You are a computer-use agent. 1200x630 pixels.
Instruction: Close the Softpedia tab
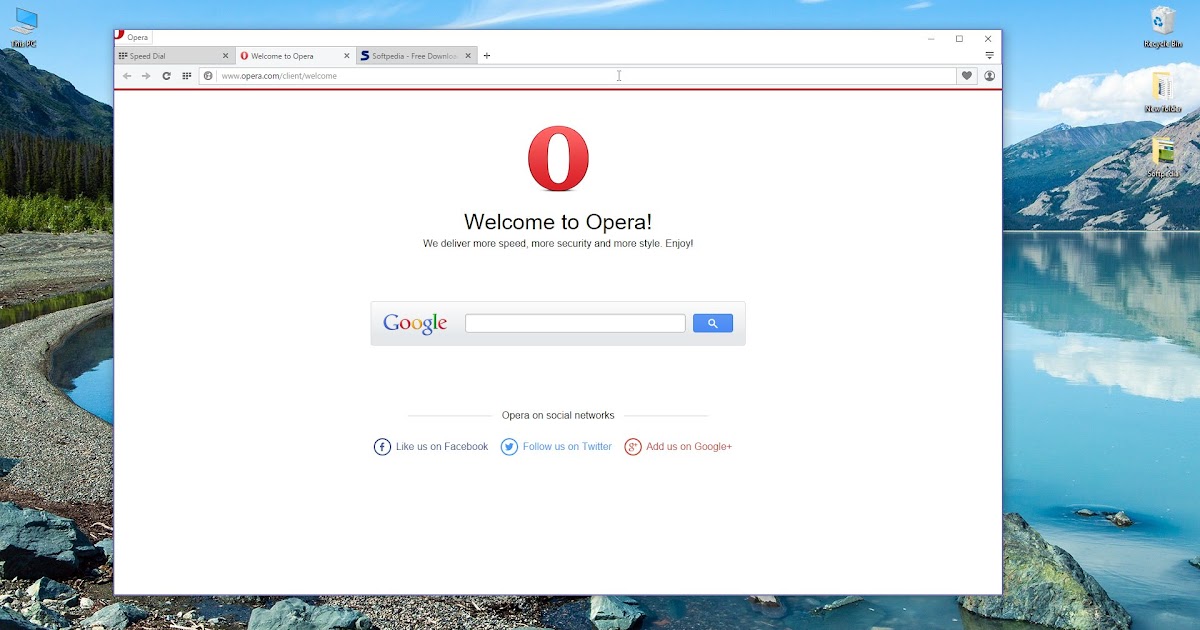pyautogui.click(x=468, y=56)
